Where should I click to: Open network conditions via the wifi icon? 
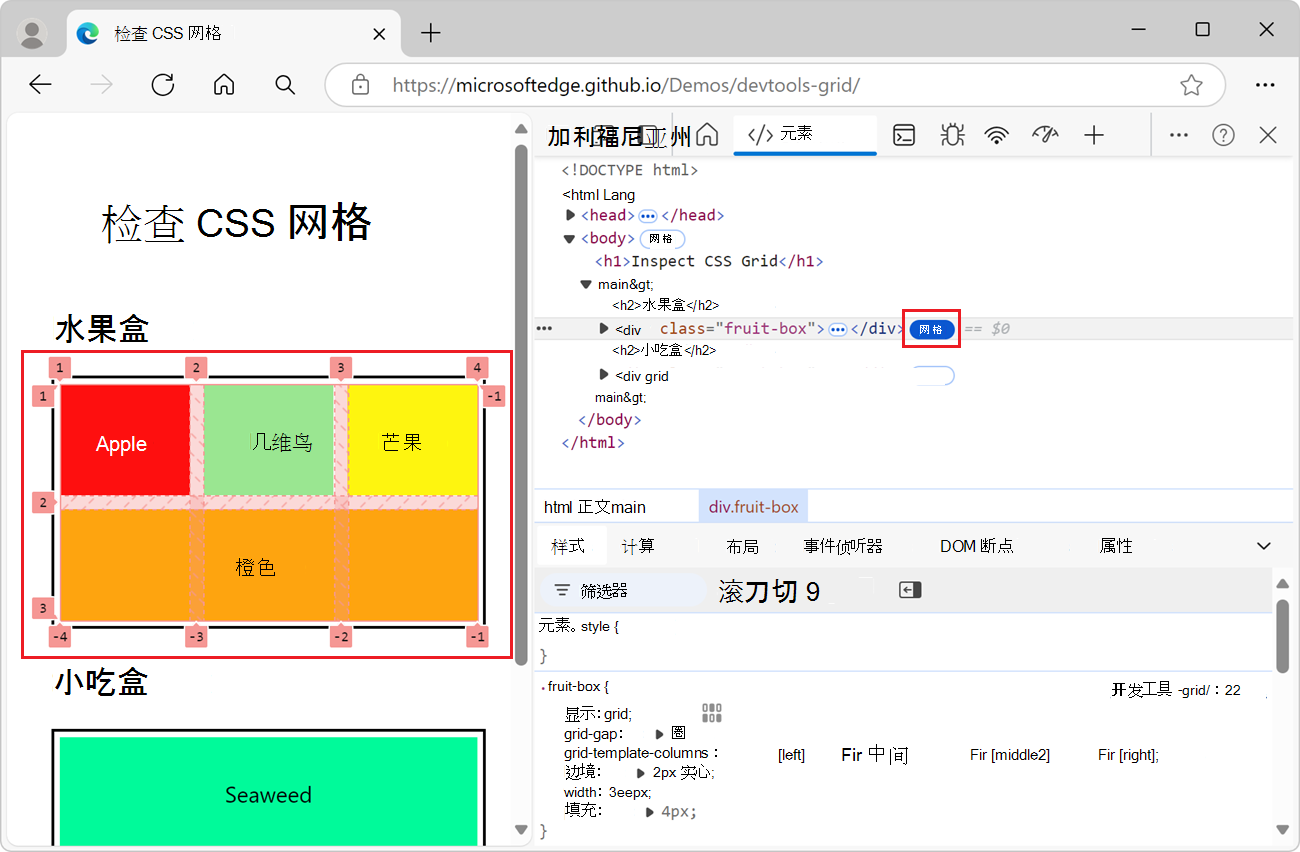point(997,134)
